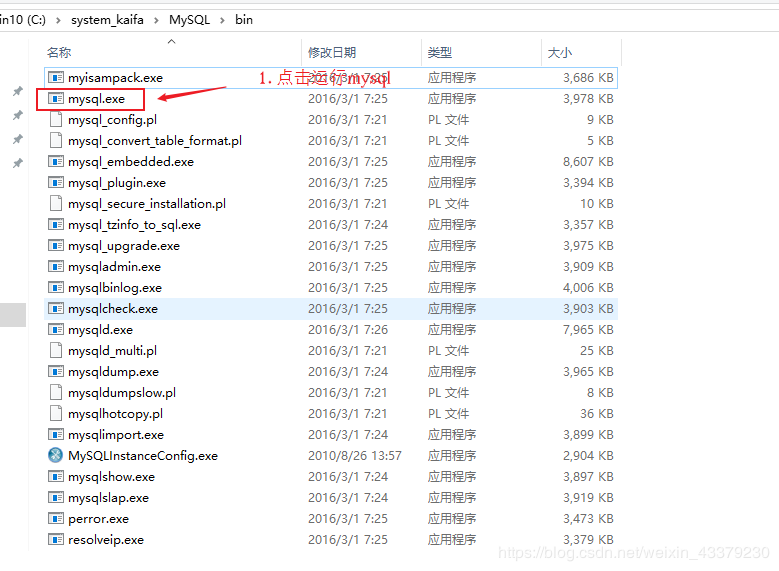Click the mysqlcheck.exe icon
Screen dimensions: 779x571
point(56,309)
